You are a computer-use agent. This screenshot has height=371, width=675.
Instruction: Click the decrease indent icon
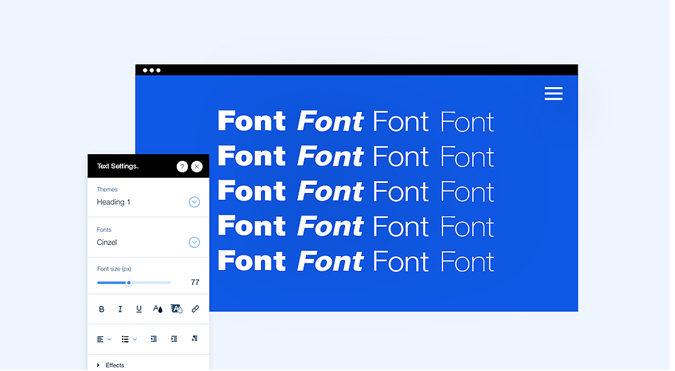[x=154, y=339]
